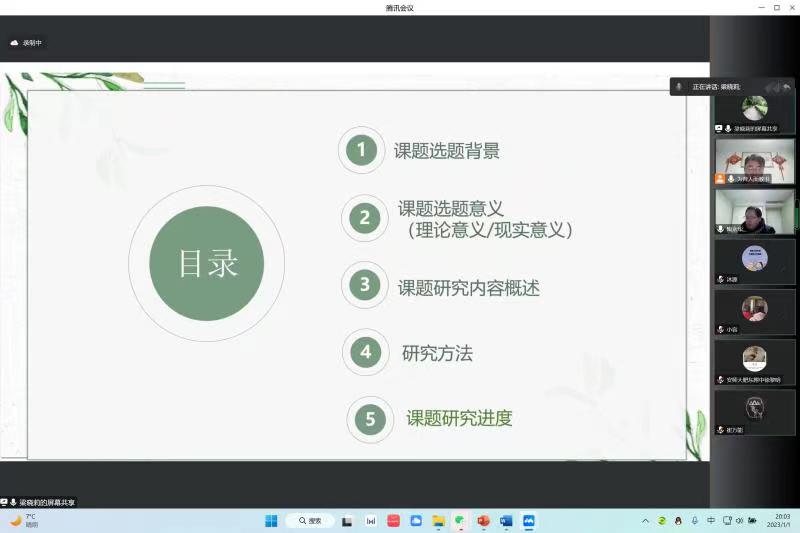Click the microphone icon on the leafy avatar tile
The image size is (800, 533).
[x=728, y=129]
